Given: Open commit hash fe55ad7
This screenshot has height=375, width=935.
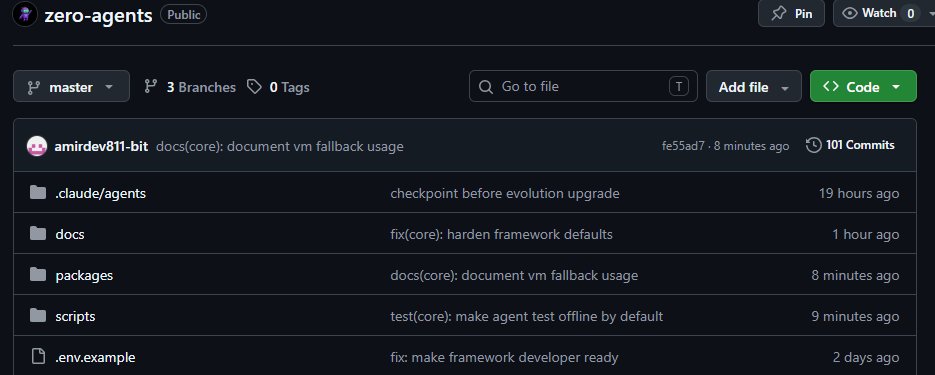Looking at the screenshot, I should point(683,146).
